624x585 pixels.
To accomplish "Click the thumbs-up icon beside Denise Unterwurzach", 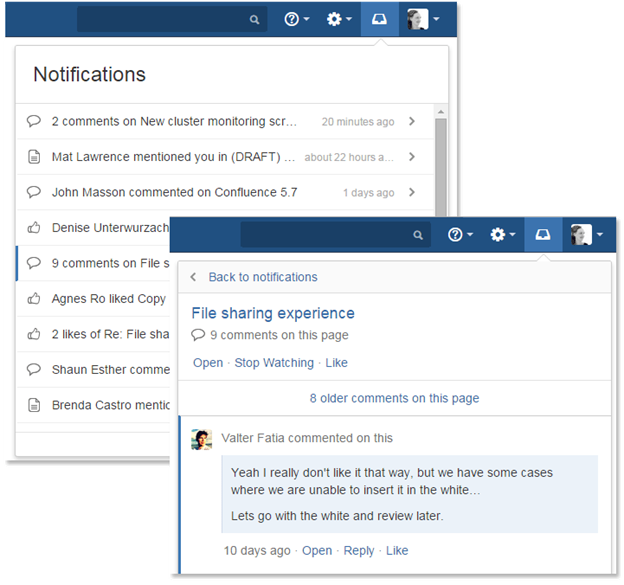I will pos(34,228).
